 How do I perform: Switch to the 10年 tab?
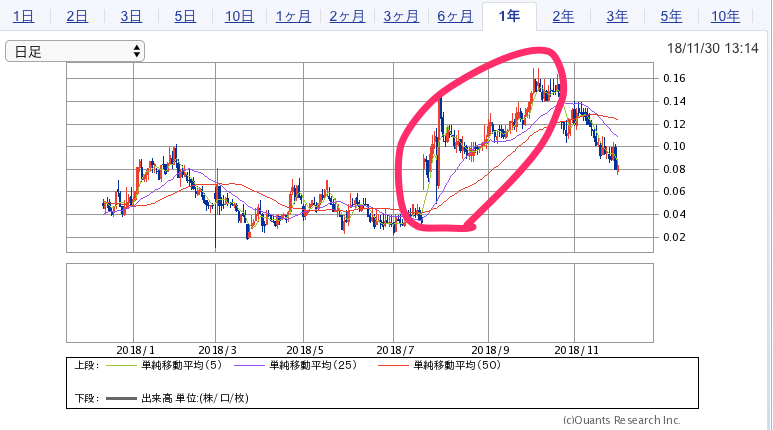(725, 16)
